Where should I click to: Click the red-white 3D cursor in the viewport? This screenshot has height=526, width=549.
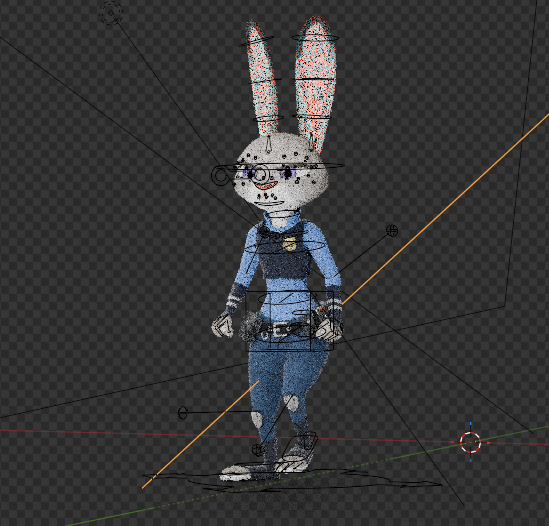point(470,442)
